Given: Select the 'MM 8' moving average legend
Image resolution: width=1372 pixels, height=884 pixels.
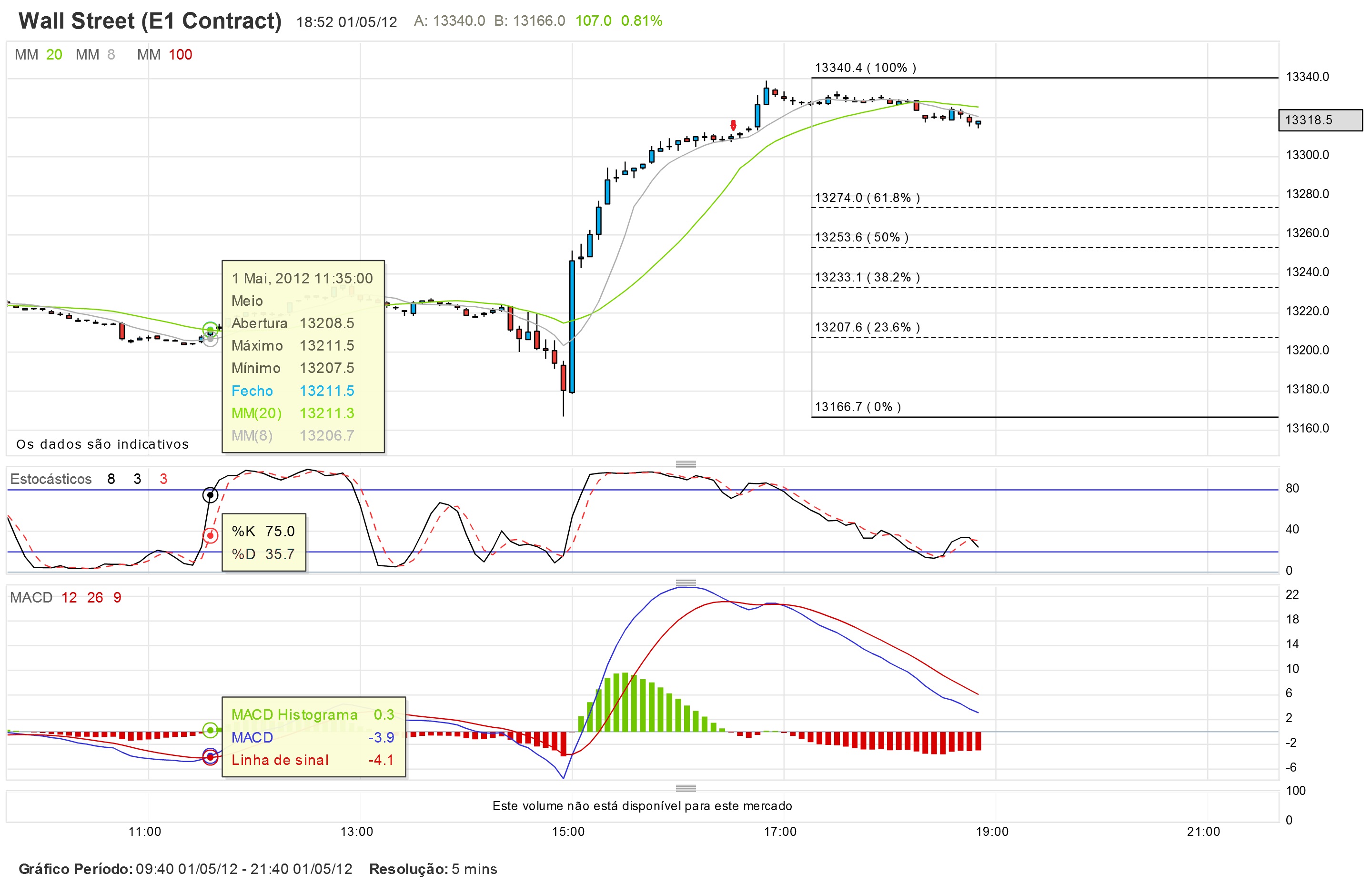Looking at the screenshot, I should point(95,54).
